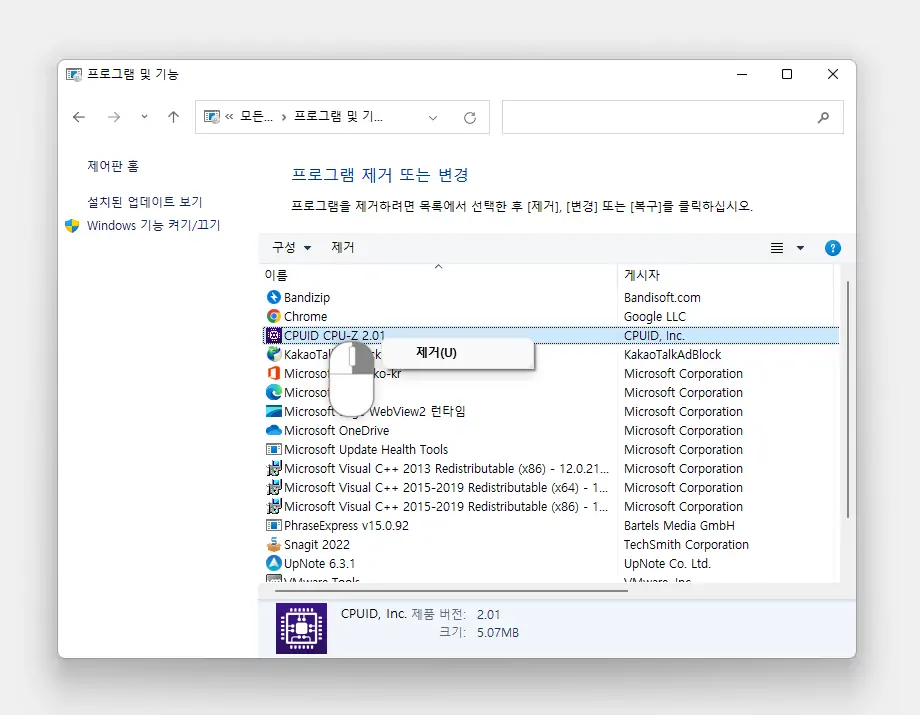Viewport: 920px width, 715px height.
Task: Click the Chrome icon in the list
Action: pyautogui.click(x=274, y=316)
